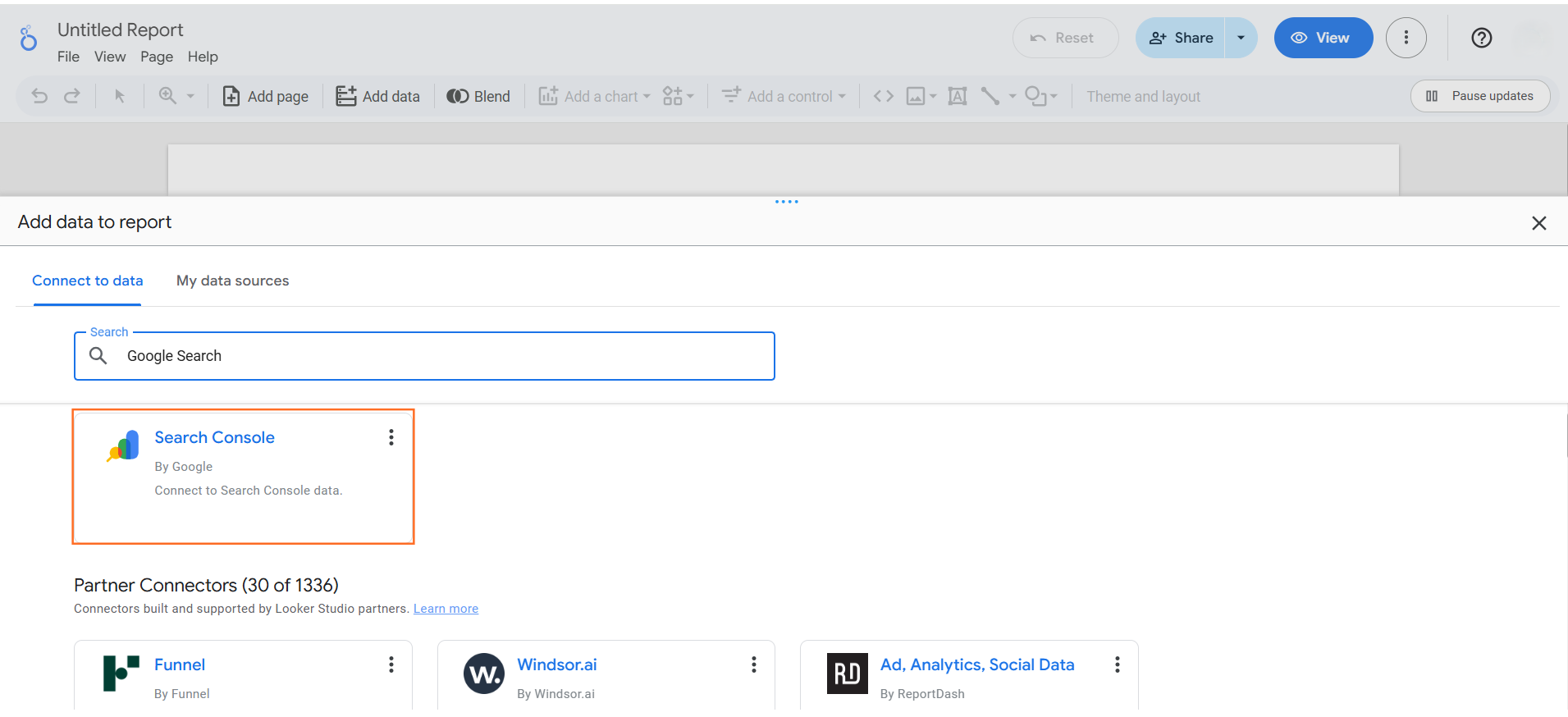Open the Add a control dropdown
1568x717 pixels.
click(784, 96)
